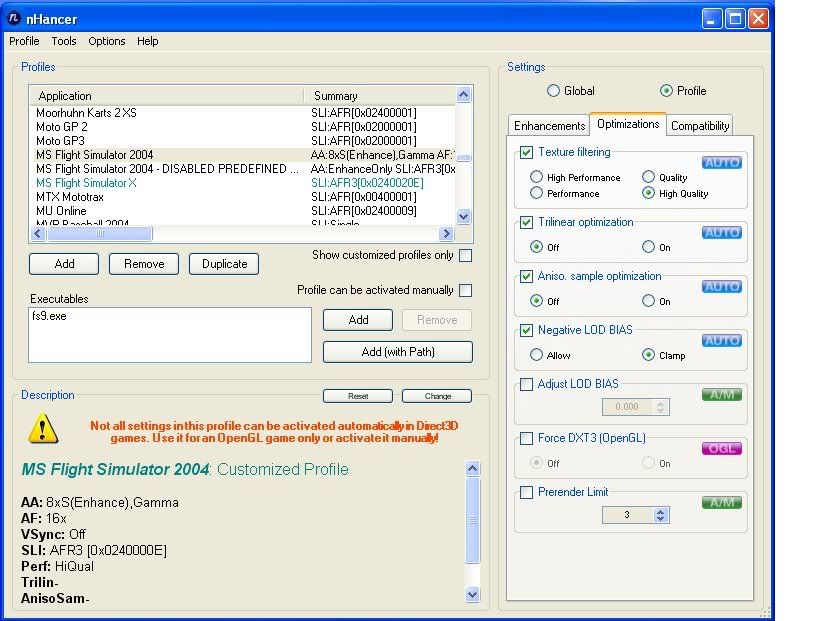840x621 pixels.
Task: Click the Remove profile button
Action: pyautogui.click(x=144, y=264)
